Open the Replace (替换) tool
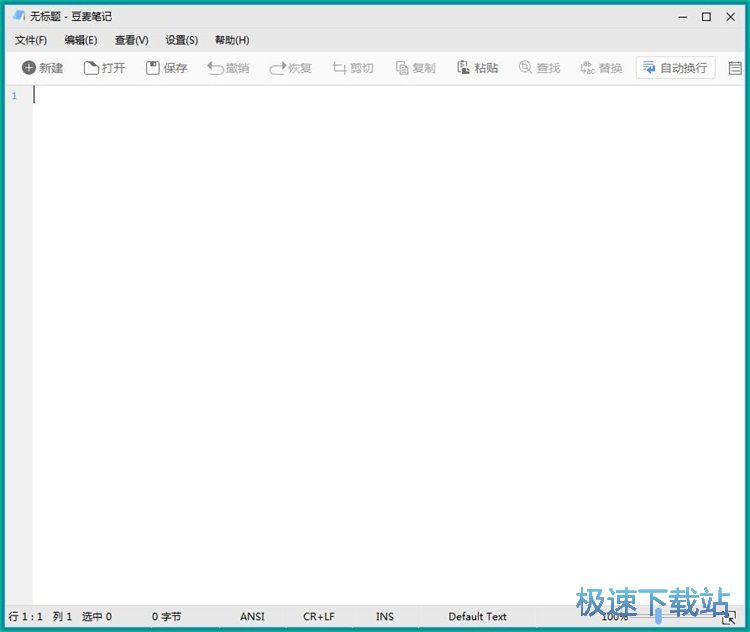The image size is (750, 632). (587, 68)
